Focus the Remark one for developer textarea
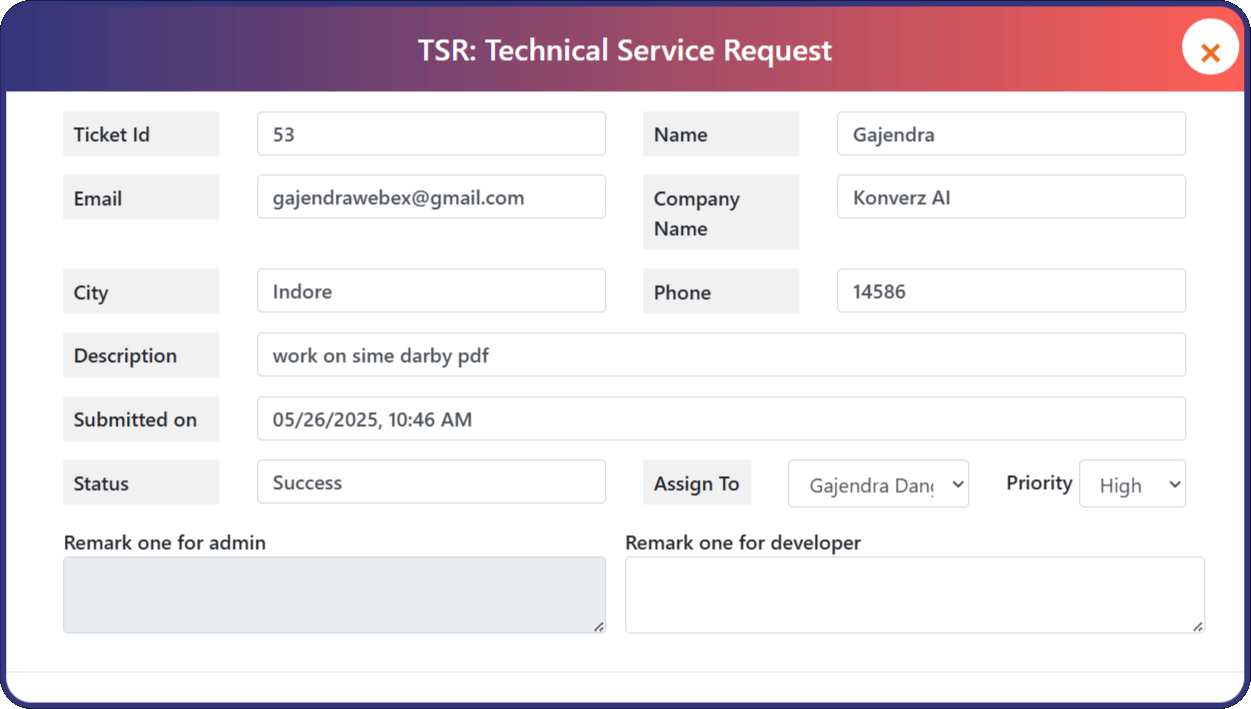 (914, 595)
